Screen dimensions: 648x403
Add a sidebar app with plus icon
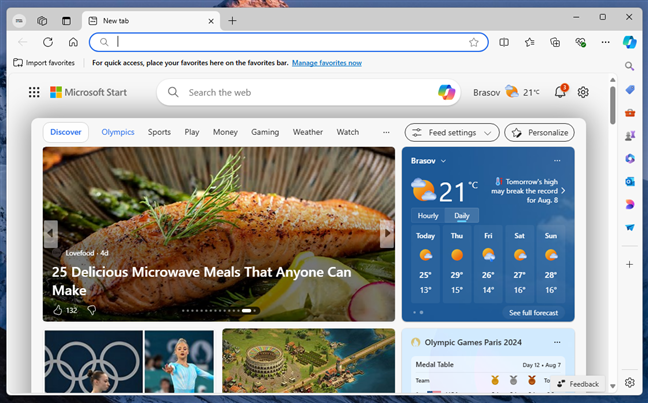coord(629,265)
